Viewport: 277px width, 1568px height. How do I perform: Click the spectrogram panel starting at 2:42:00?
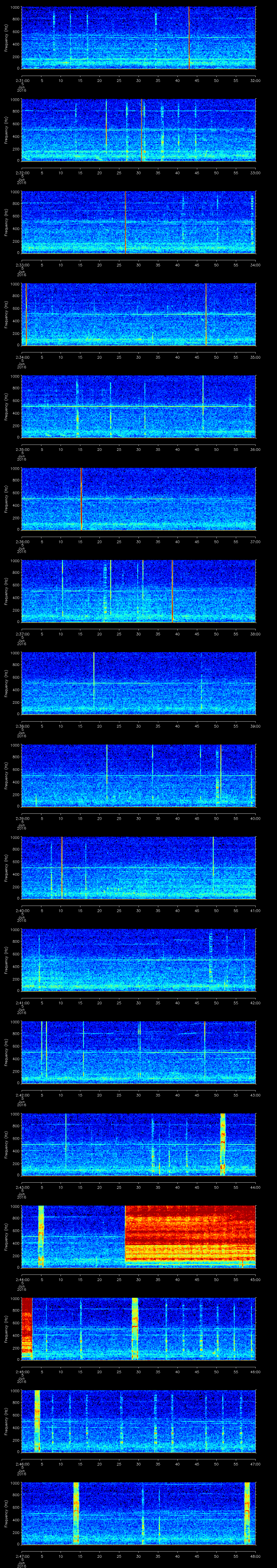click(138, 1052)
